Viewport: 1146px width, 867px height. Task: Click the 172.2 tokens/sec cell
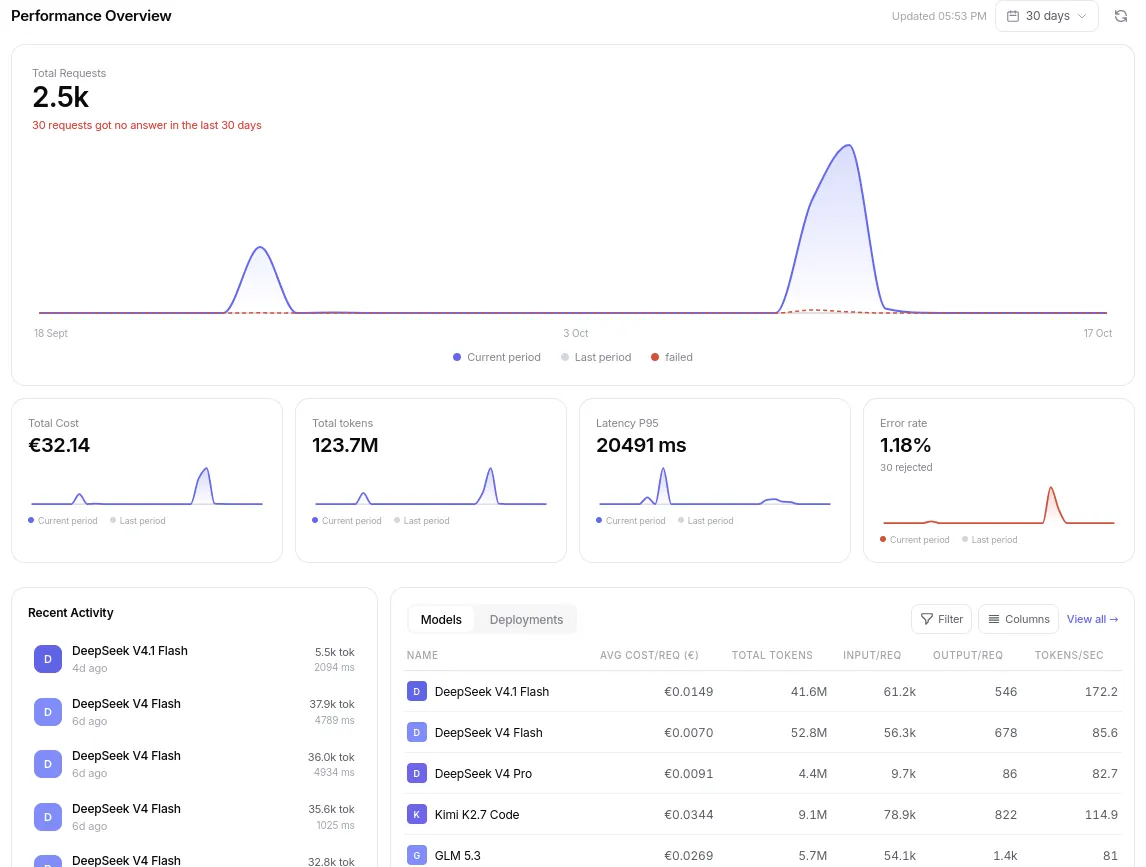1101,692
